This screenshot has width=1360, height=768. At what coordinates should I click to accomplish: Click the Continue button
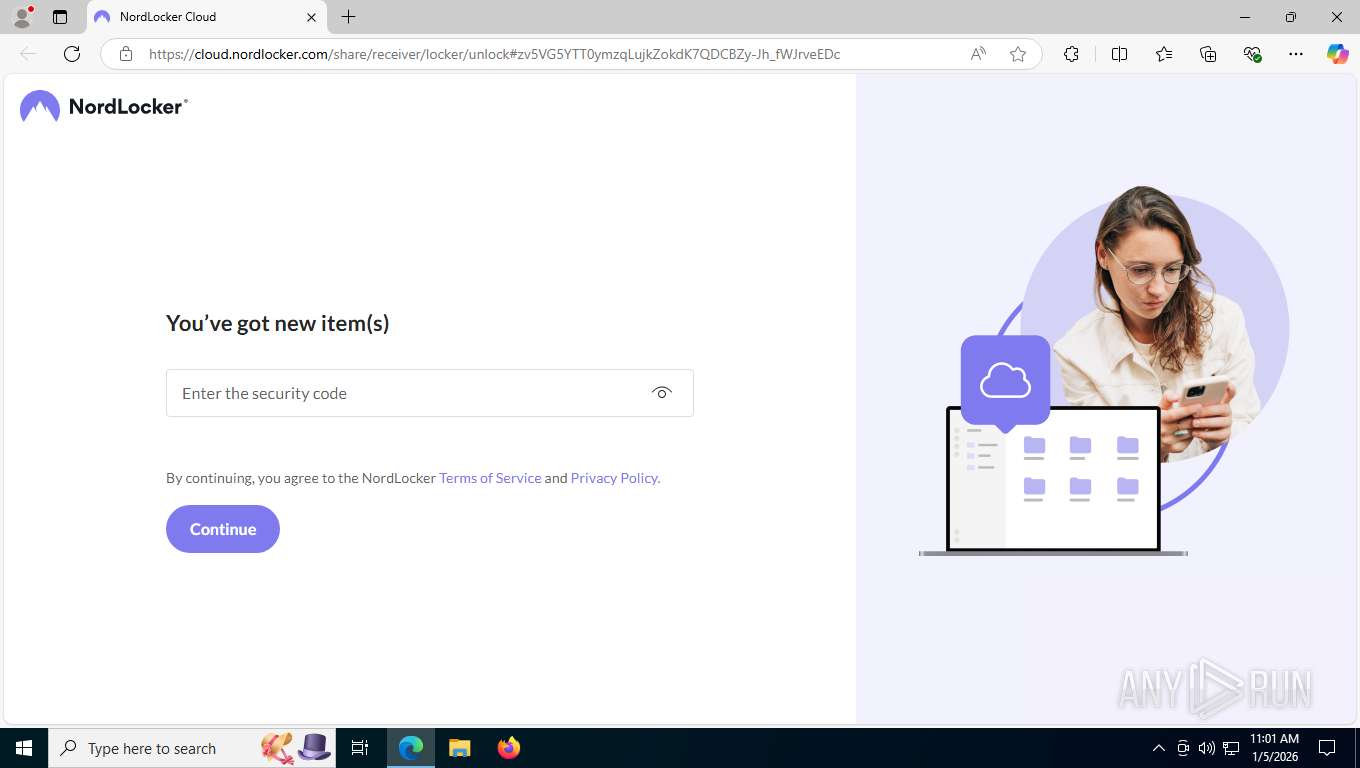click(x=223, y=529)
